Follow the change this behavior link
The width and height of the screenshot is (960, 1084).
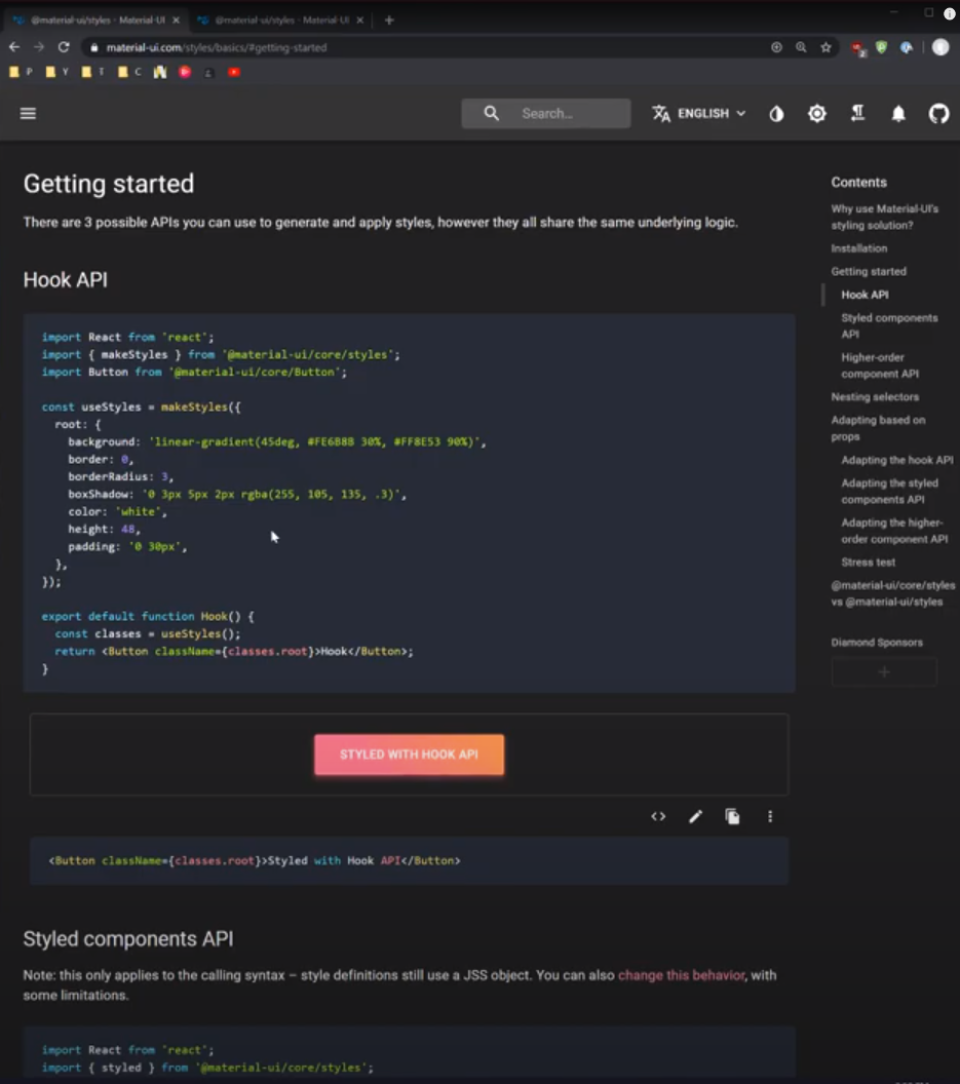click(681, 975)
